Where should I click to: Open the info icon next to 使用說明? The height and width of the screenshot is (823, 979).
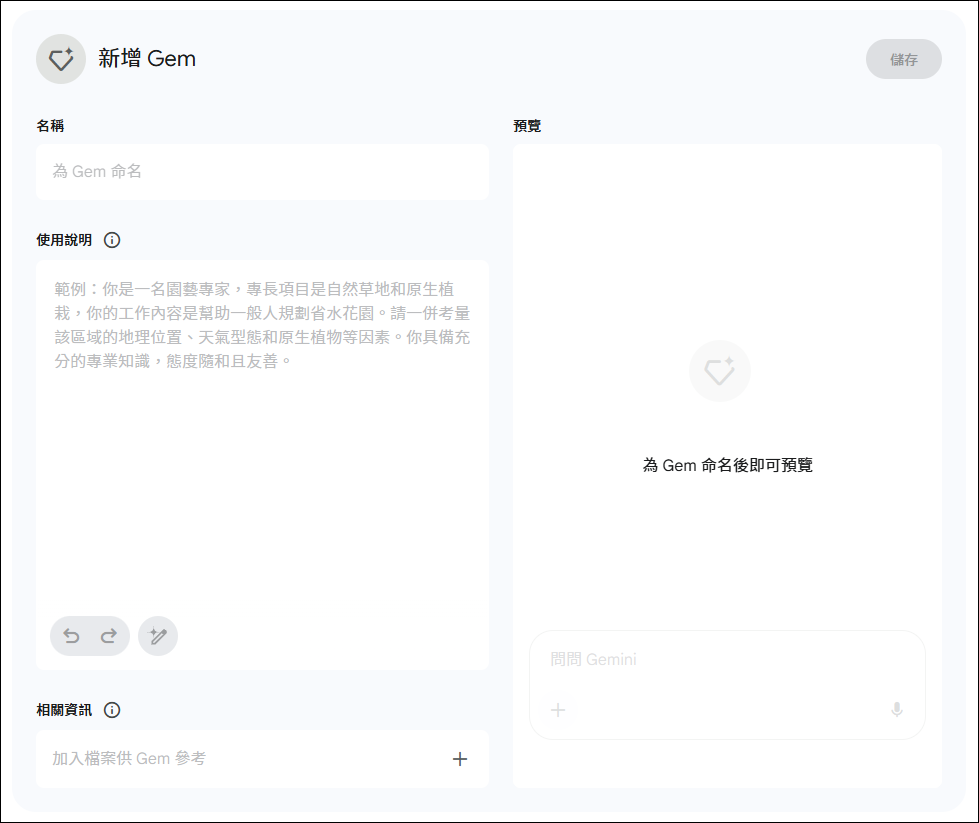pyautogui.click(x=112, y=240)
